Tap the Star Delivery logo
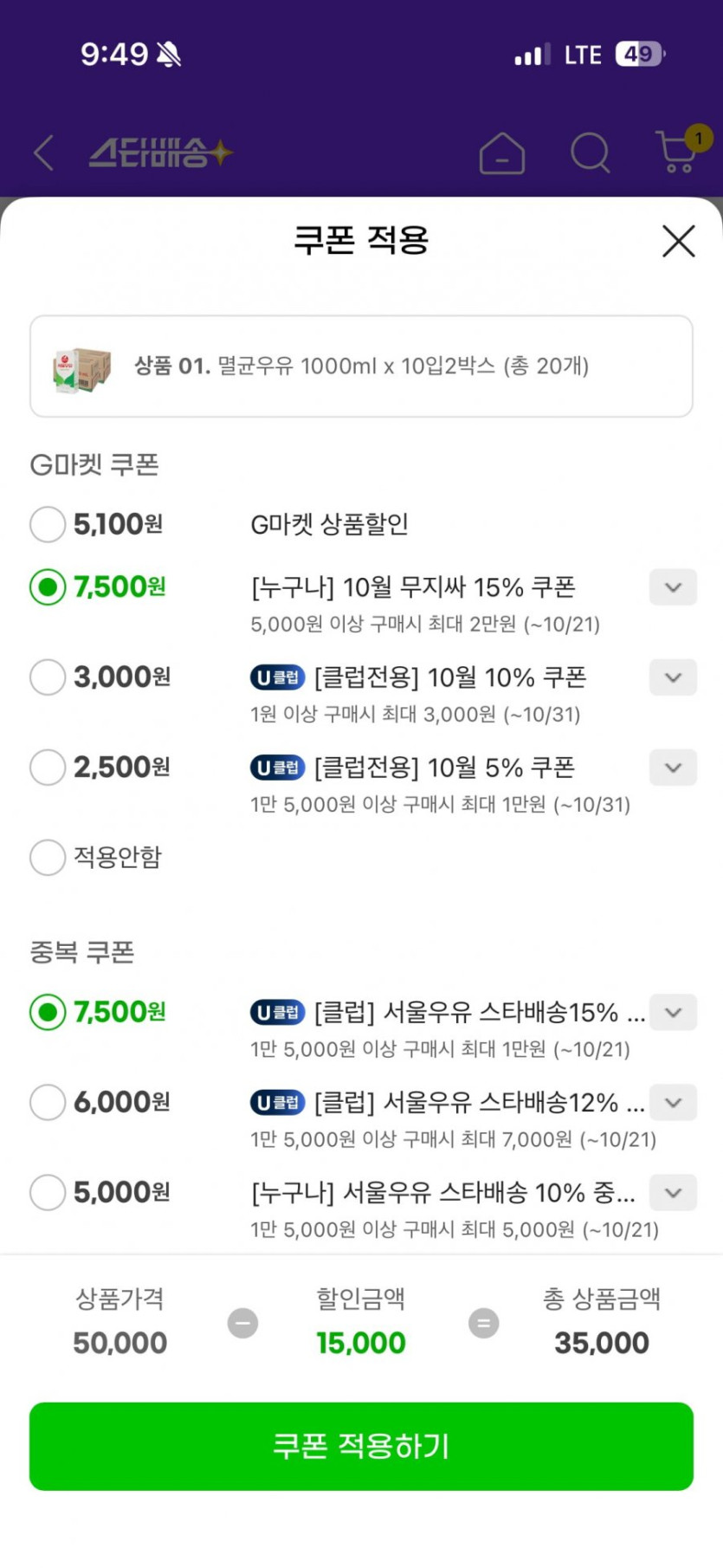 pyautogui.click(x=161, y=153)
